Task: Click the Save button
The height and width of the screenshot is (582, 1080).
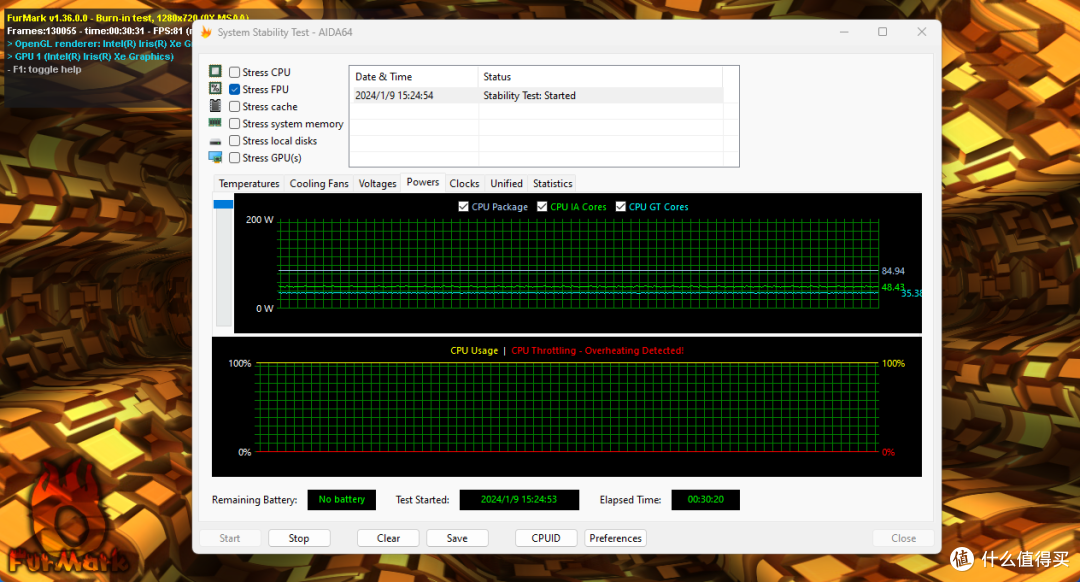Action: click(457, 538)
